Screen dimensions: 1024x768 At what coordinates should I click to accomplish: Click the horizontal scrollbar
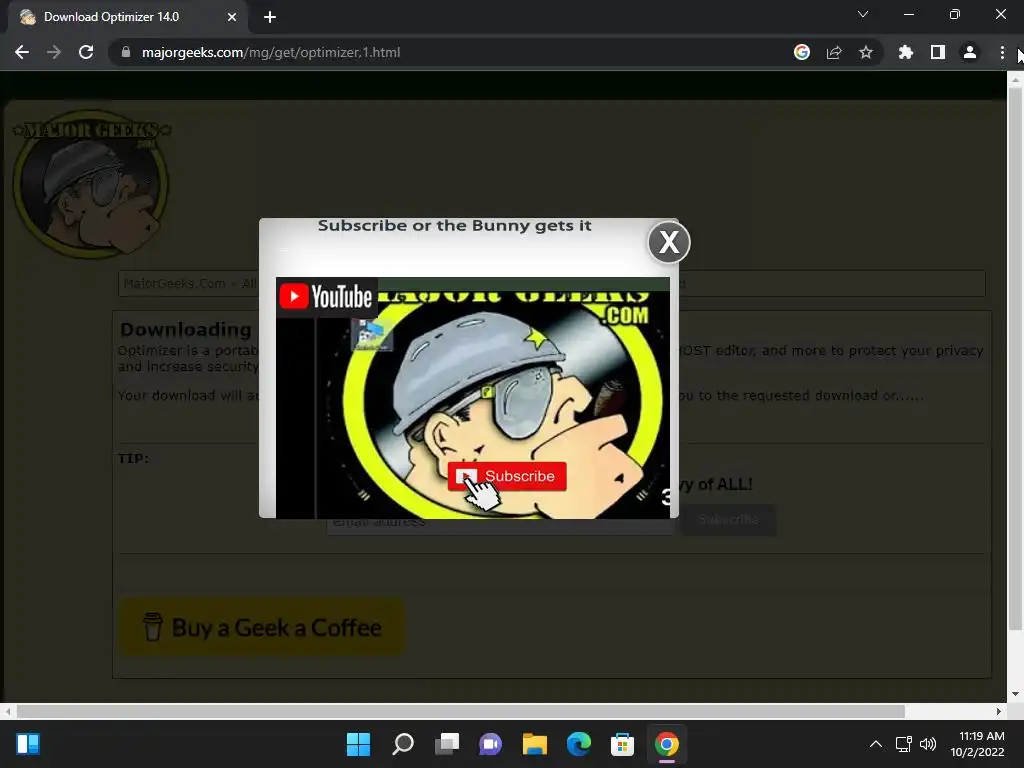click(x=460, y=711)
